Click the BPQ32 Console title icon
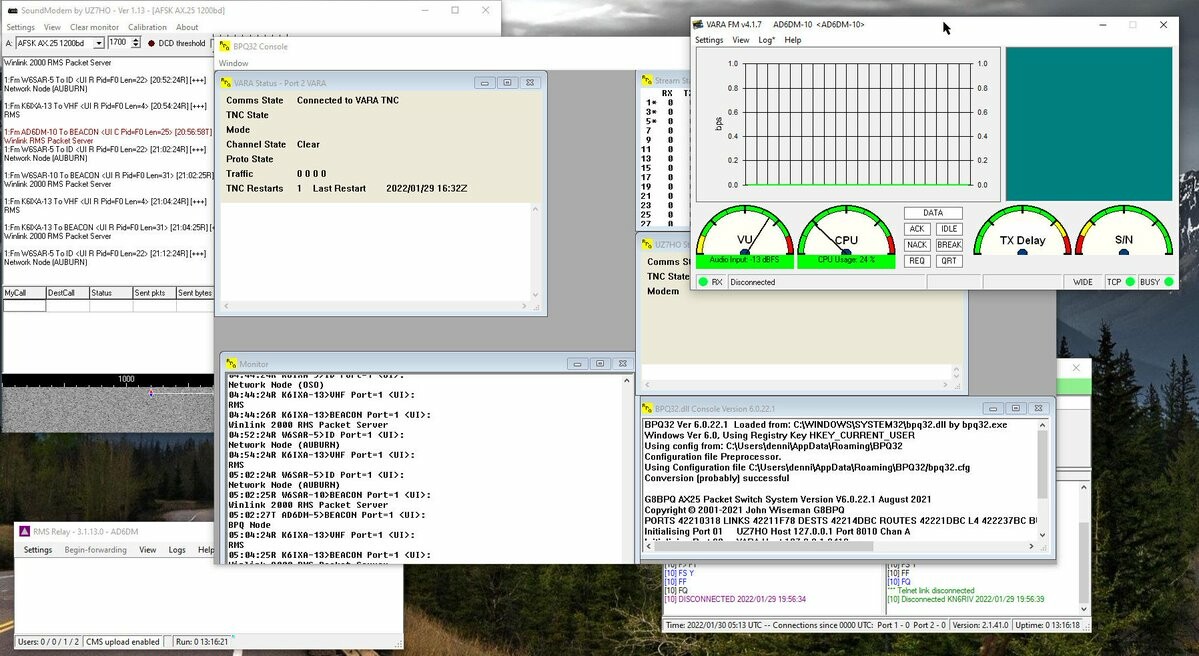Image resolution: width=1199 pixels, height=656 pixels. pos(225,47)
